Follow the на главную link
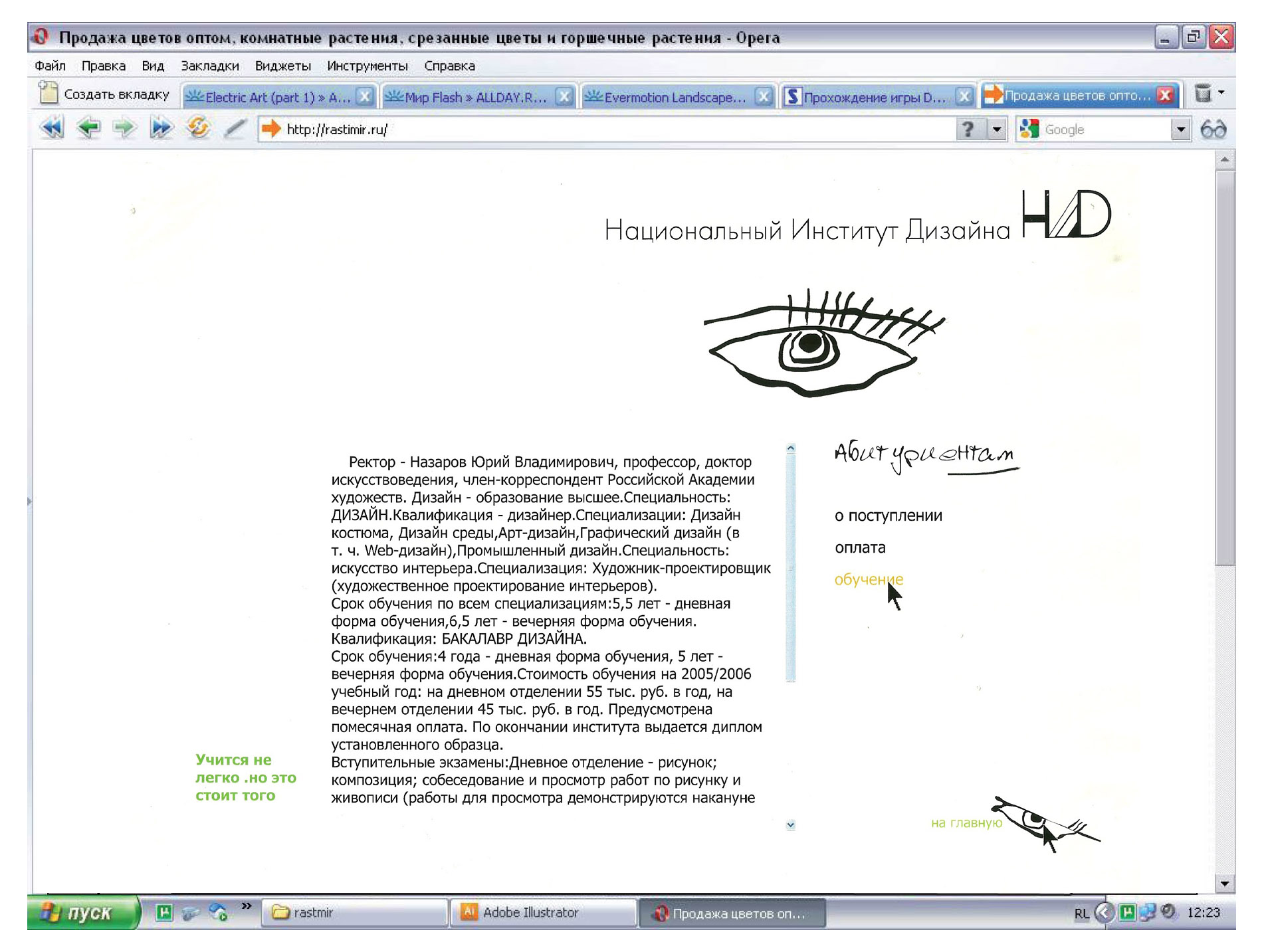This screenshot has height=952, width=1266. coord(966,822)
